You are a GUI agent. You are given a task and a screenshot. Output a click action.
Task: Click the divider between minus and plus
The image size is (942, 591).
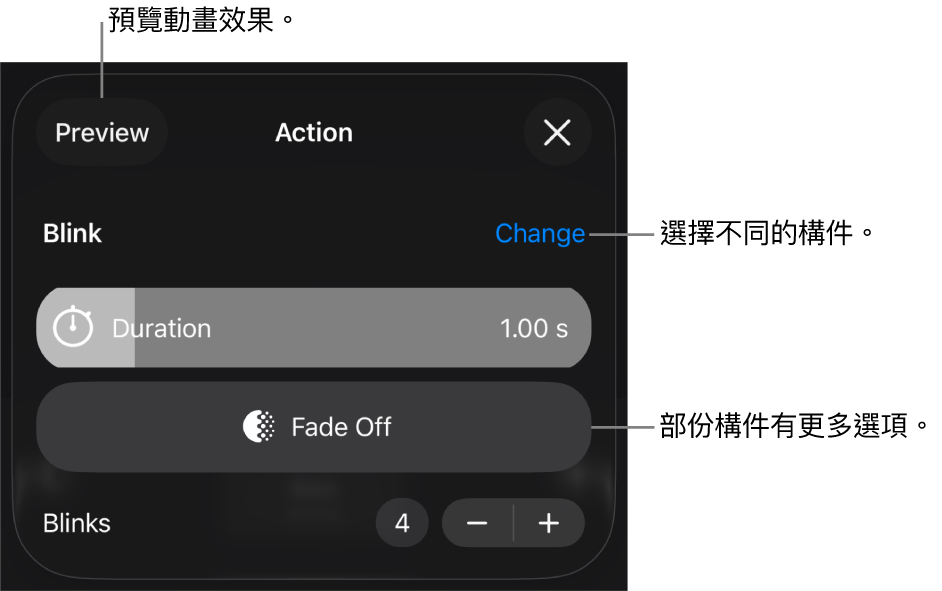click(514, 523)
